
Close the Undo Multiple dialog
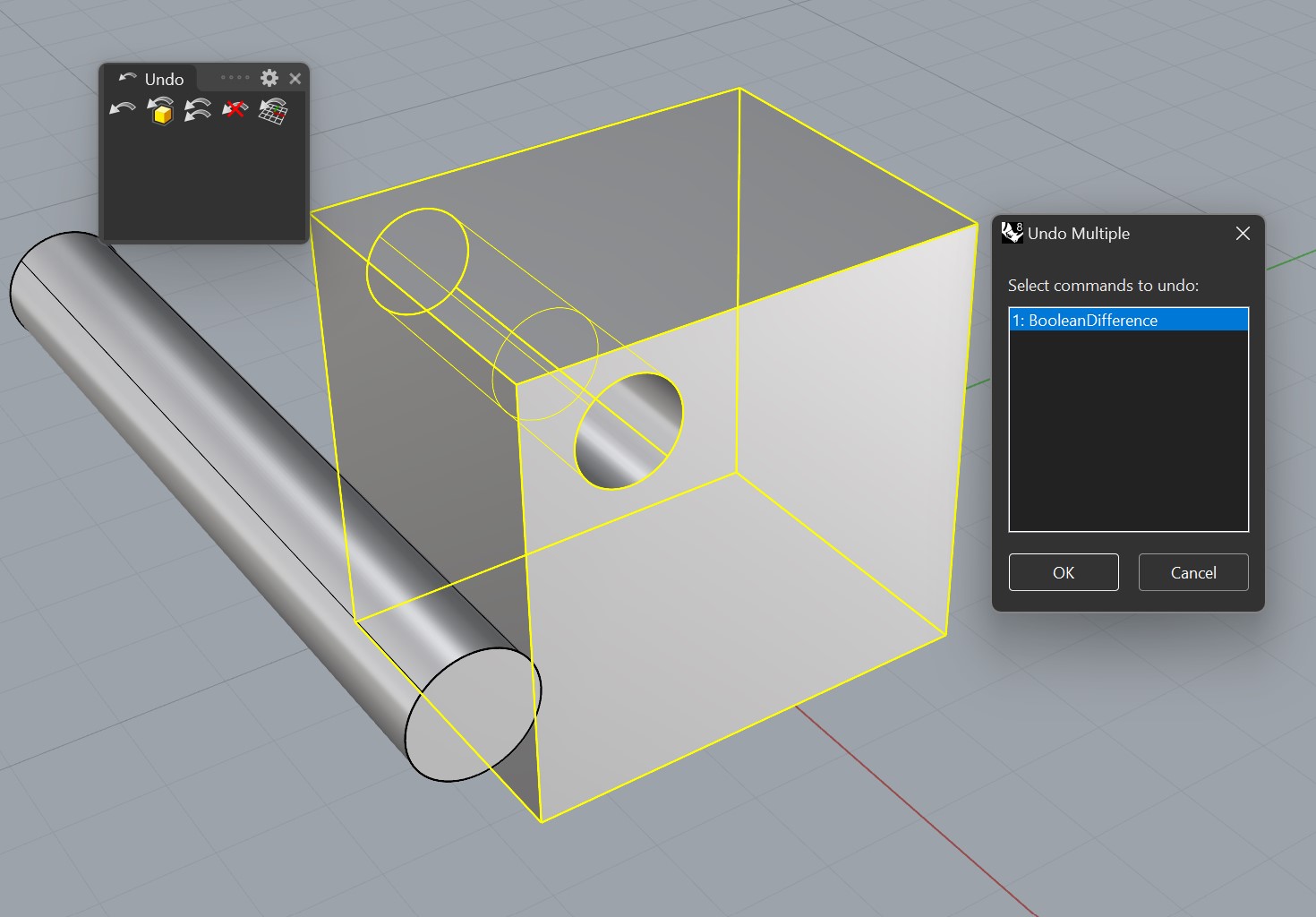coord(1243,234)
